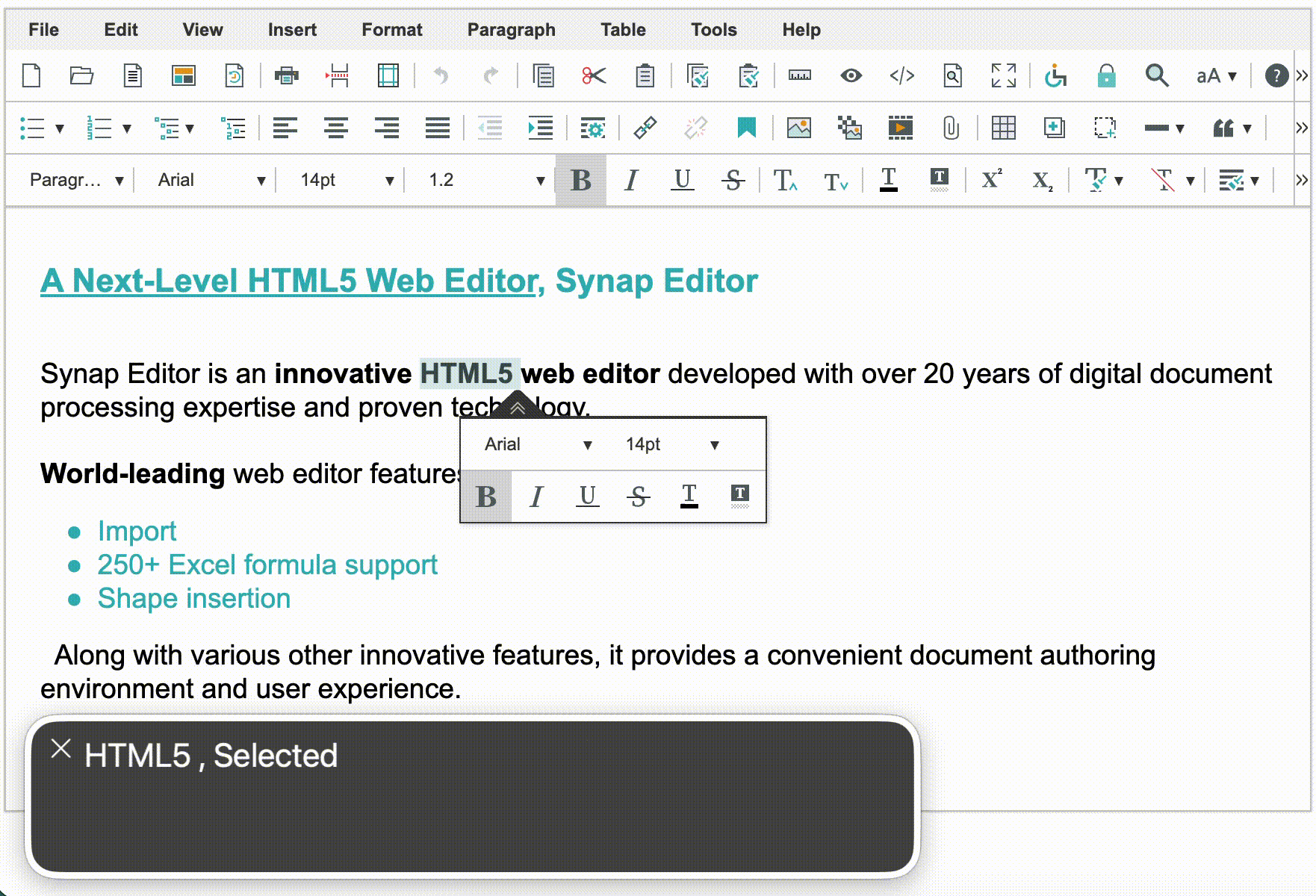Toggle Underline in floating popup toolbar
1316x896 pixels.
(587, 497)
